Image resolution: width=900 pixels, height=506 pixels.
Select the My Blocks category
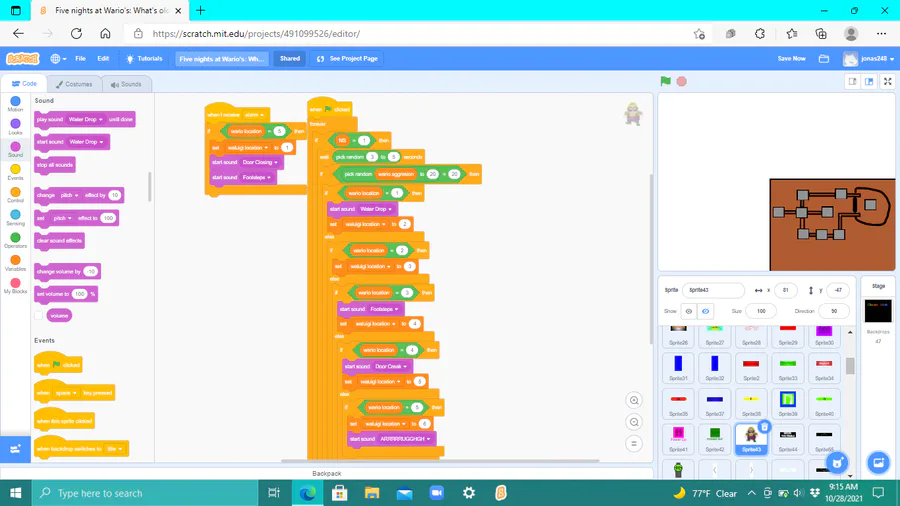click(15, 286)
